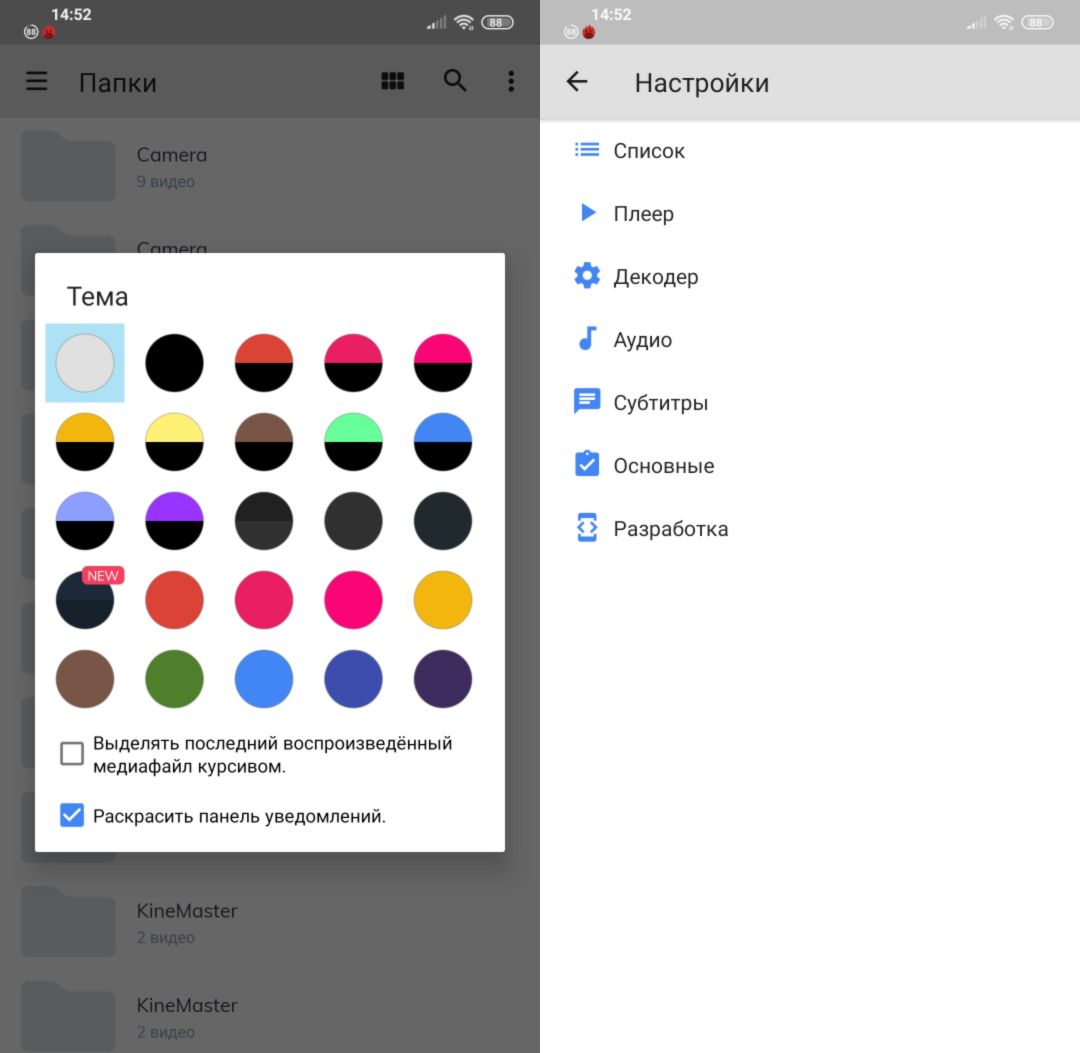
Task: Click the Разработка code icon
Action: 587,528
